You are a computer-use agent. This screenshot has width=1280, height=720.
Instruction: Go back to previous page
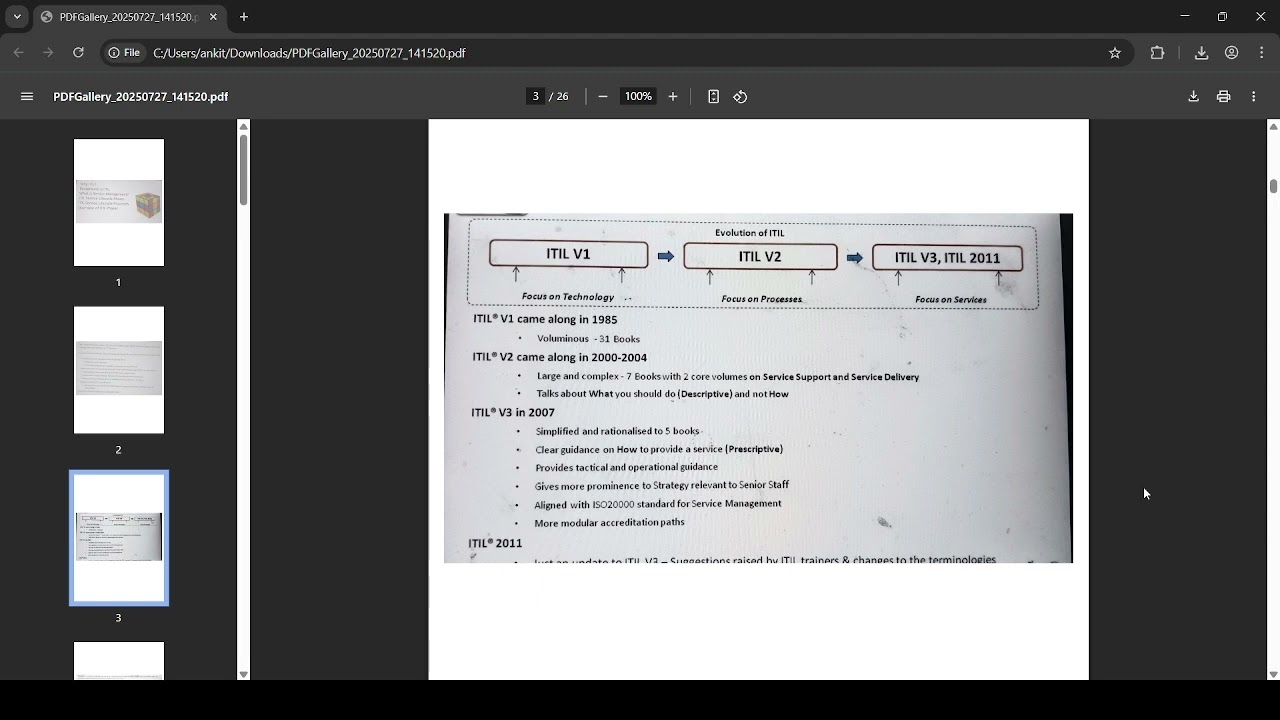click(19, 53)
